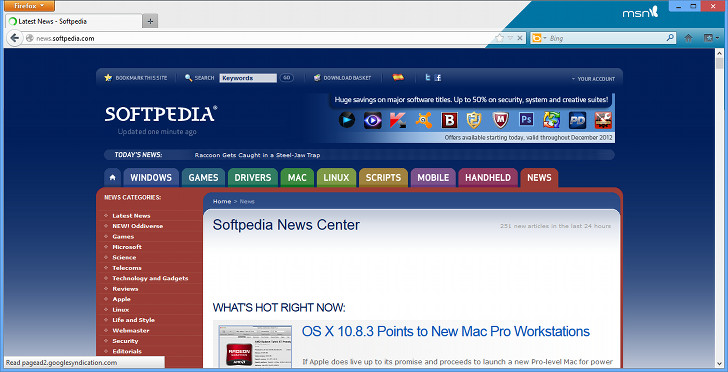Switch to the NEWS tab
Image resolution: width=728 pixels, height=372 pixels.
click(539, 177)
